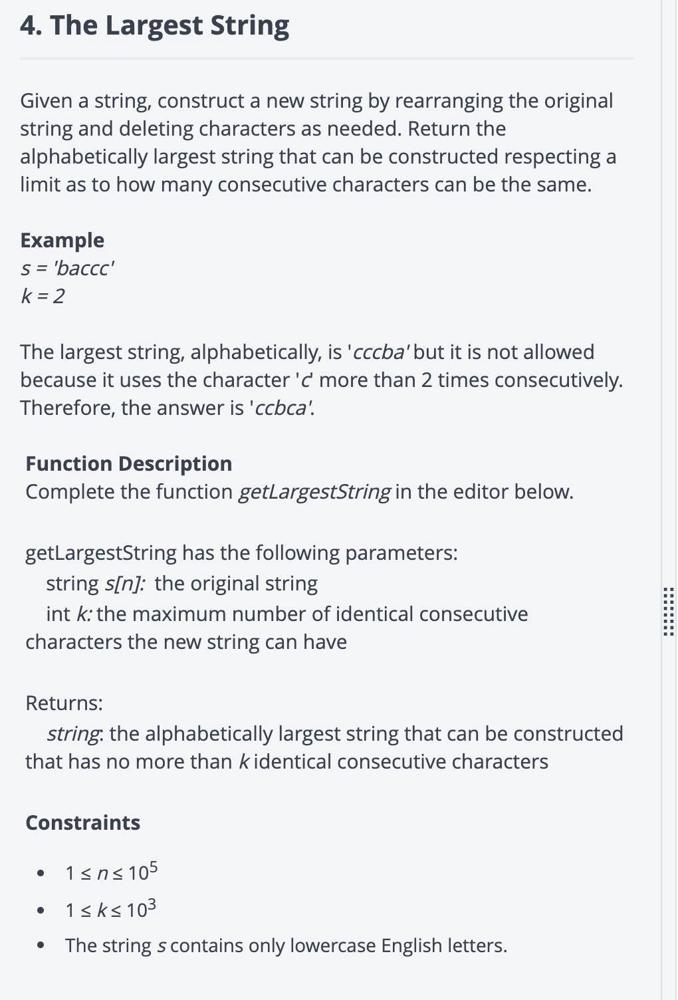Click the '4. The Largest String' heading

click(x=154, y=26)
